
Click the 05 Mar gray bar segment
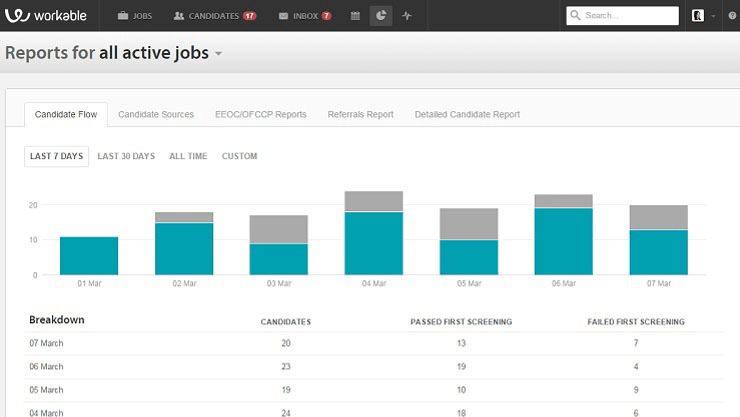click(x=469, y=224)
